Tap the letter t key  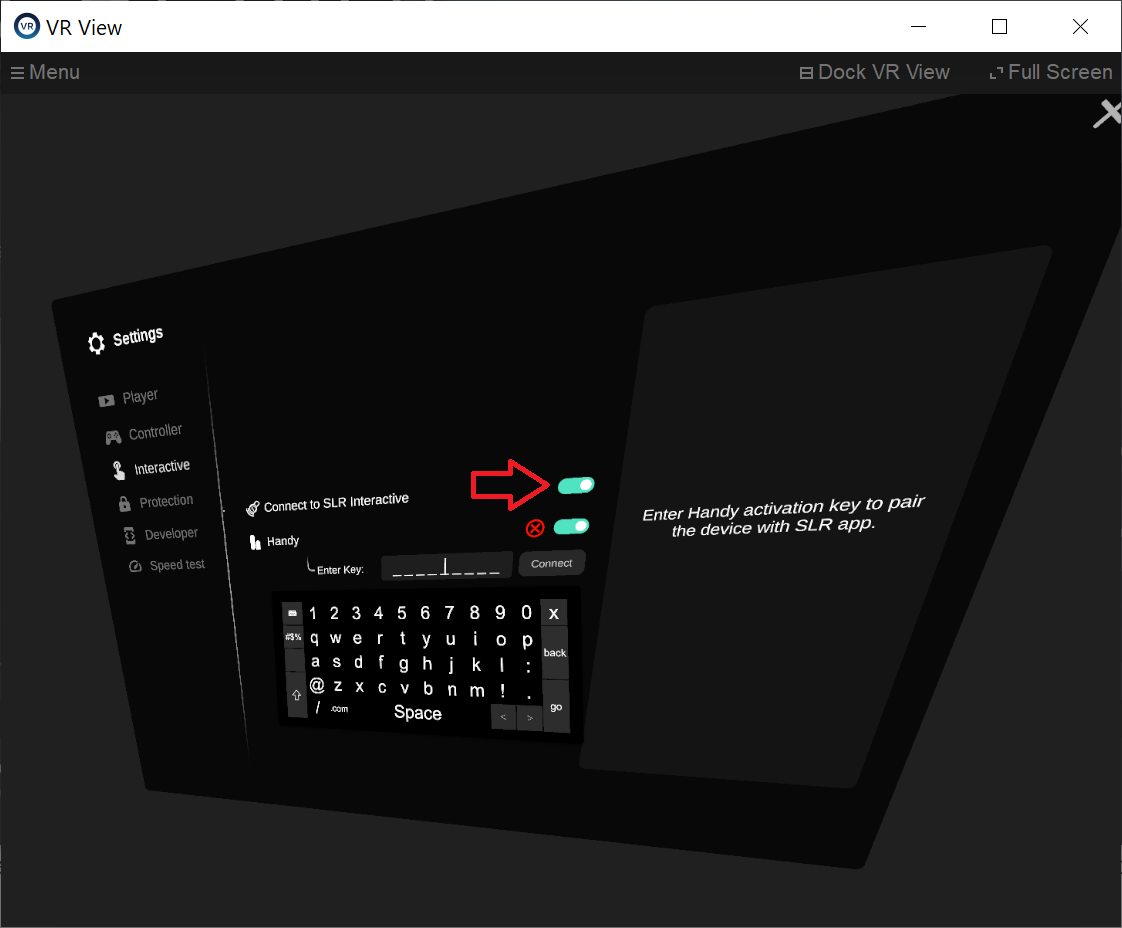coord(403,638)
